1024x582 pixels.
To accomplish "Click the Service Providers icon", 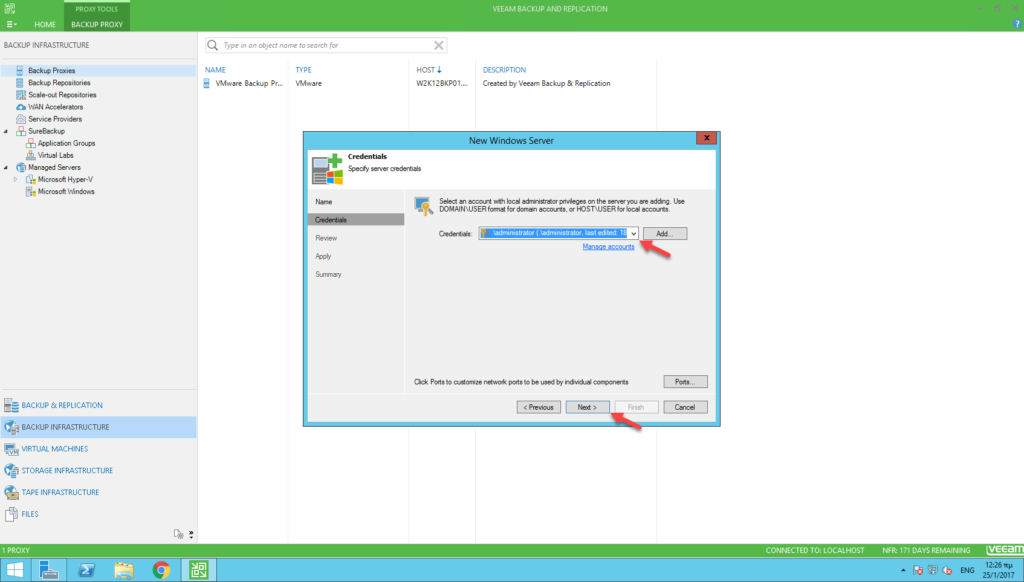I will (x=21, y=119).
